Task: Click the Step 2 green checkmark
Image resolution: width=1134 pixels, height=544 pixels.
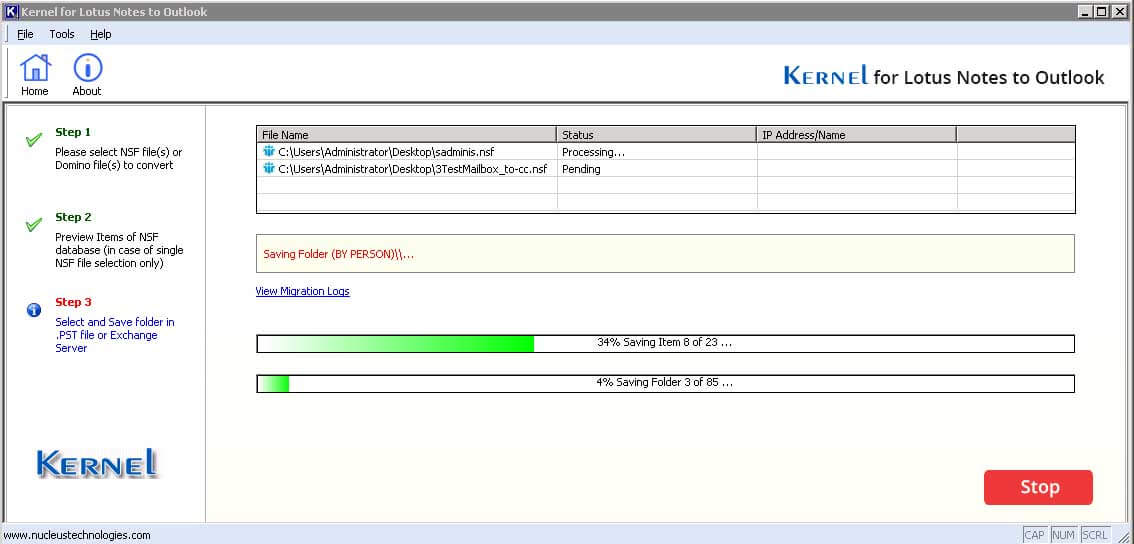Action: point(34,225)
